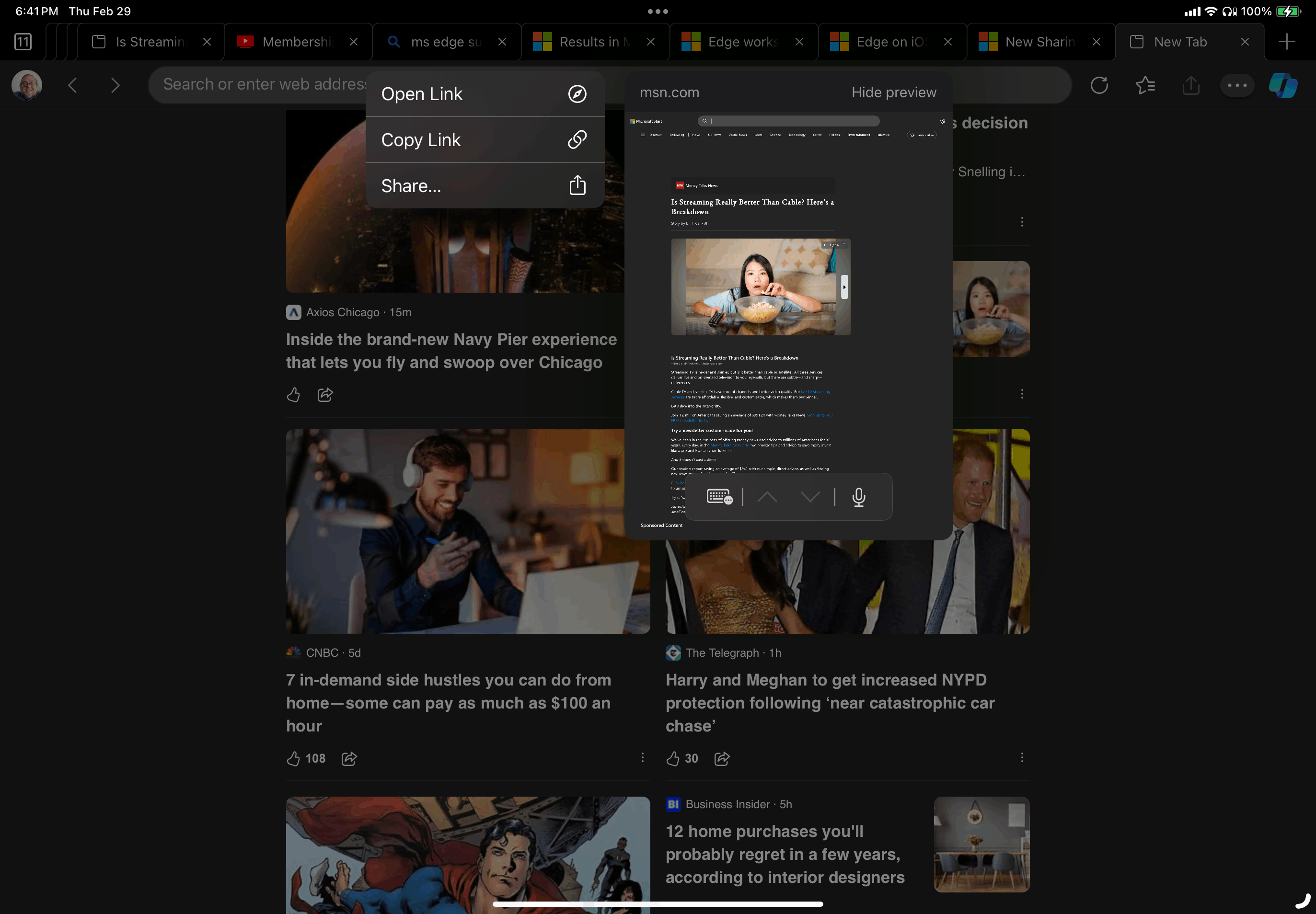Screen dimensions: 1316x914
Task: Hide preview of msn.com link
Action: point(893,92)
